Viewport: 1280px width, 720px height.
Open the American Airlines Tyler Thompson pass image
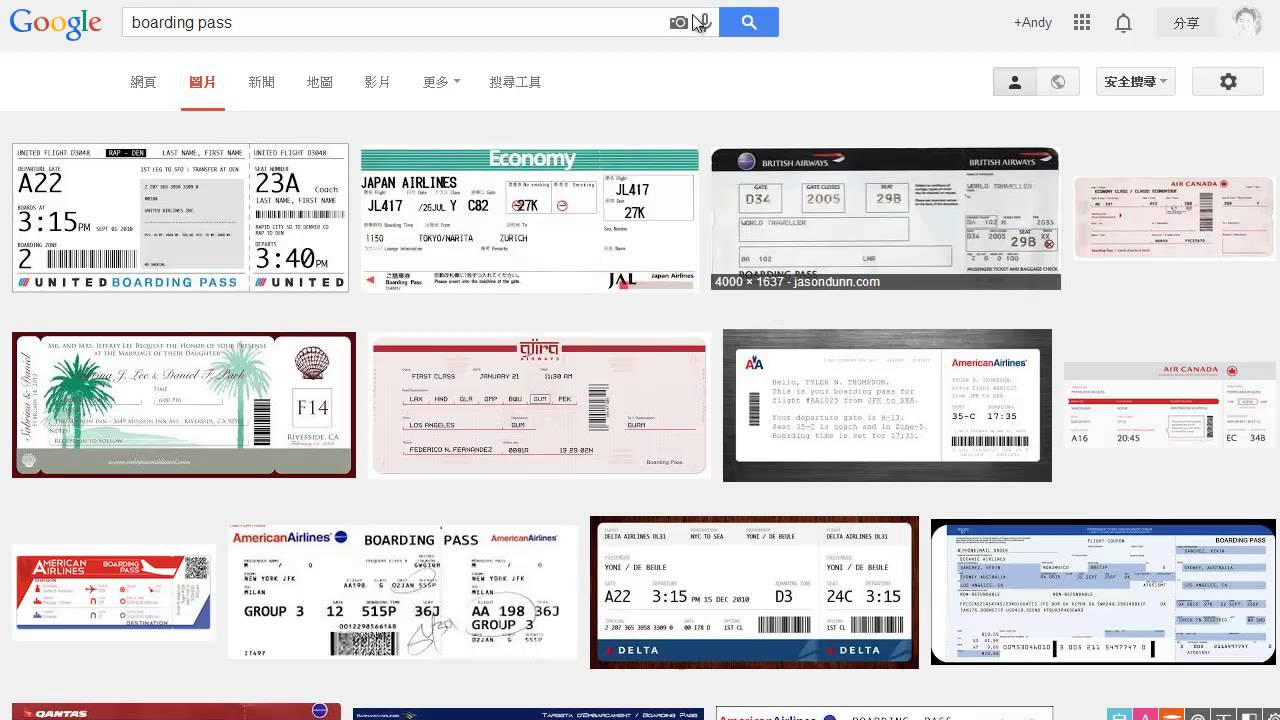887,405
